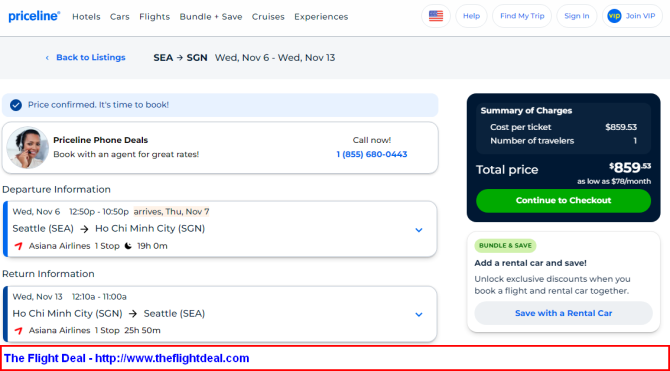Open the Cars menu

click(x=120, y=17)
